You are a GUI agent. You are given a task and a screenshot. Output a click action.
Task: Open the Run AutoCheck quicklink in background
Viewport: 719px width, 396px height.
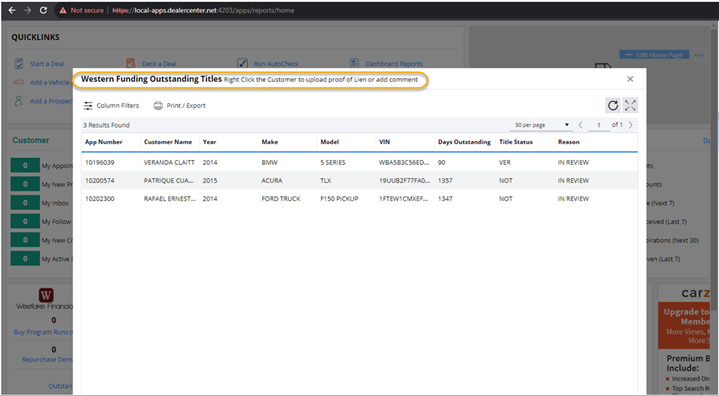[276, 64]
